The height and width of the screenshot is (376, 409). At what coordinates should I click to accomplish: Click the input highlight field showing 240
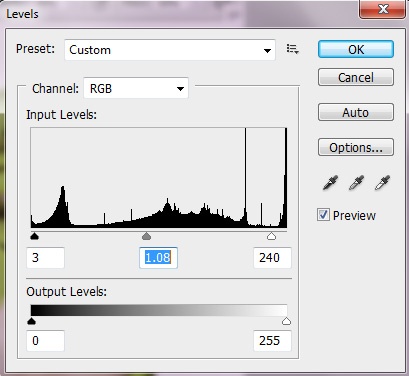click(272, 258)
